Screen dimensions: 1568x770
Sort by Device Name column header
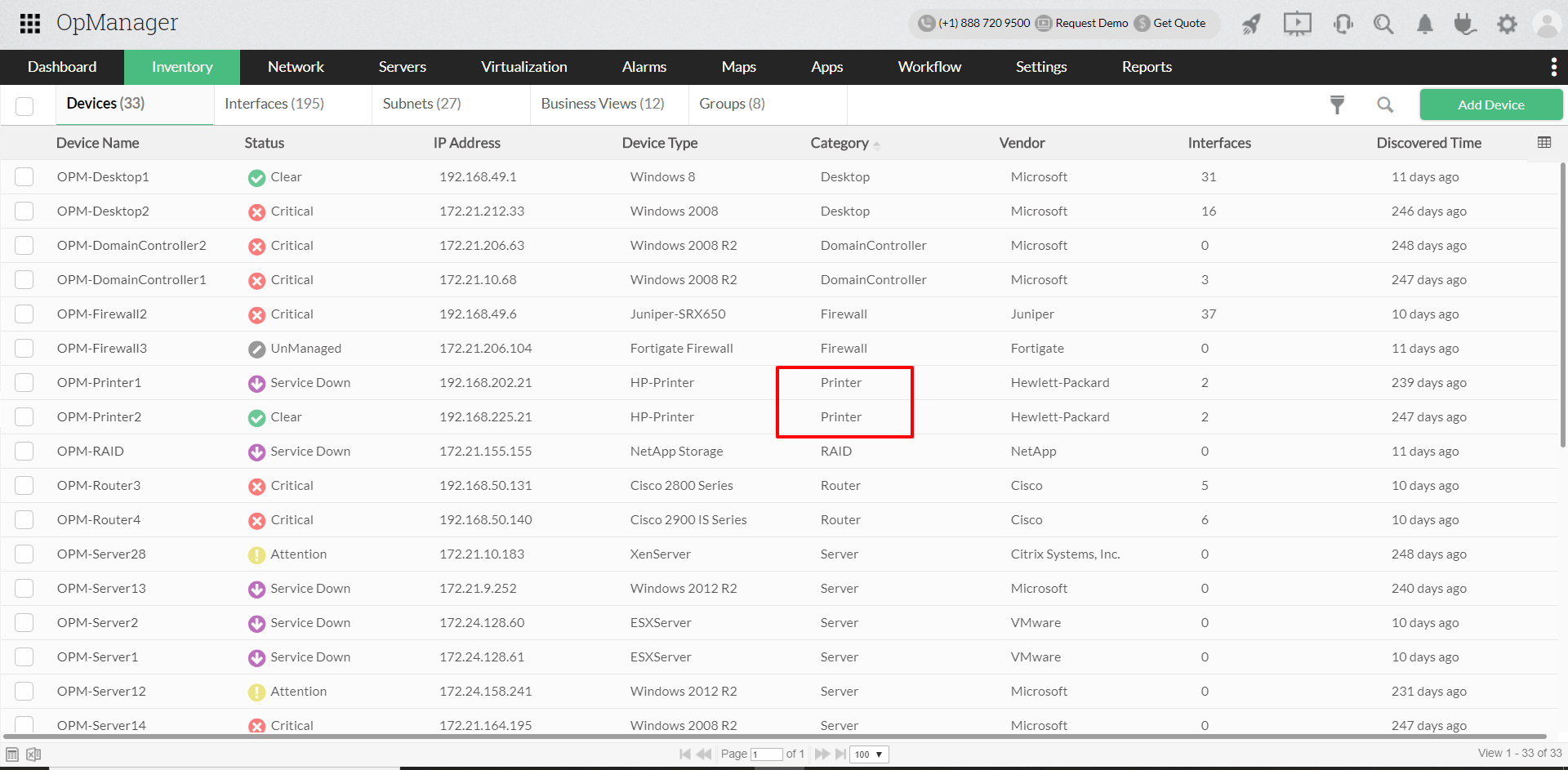point(97,143)
